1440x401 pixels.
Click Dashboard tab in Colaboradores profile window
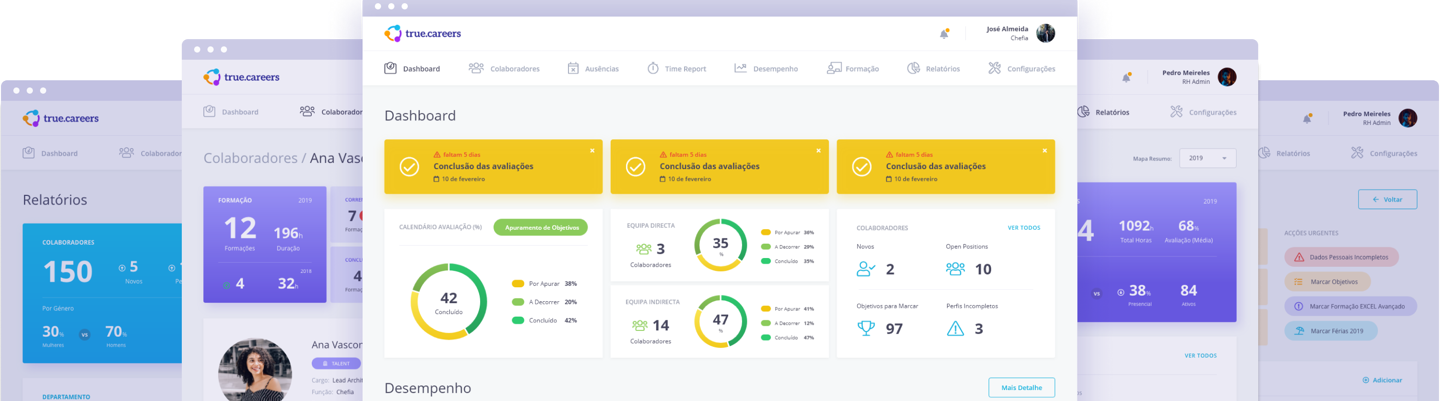[231, 112]
